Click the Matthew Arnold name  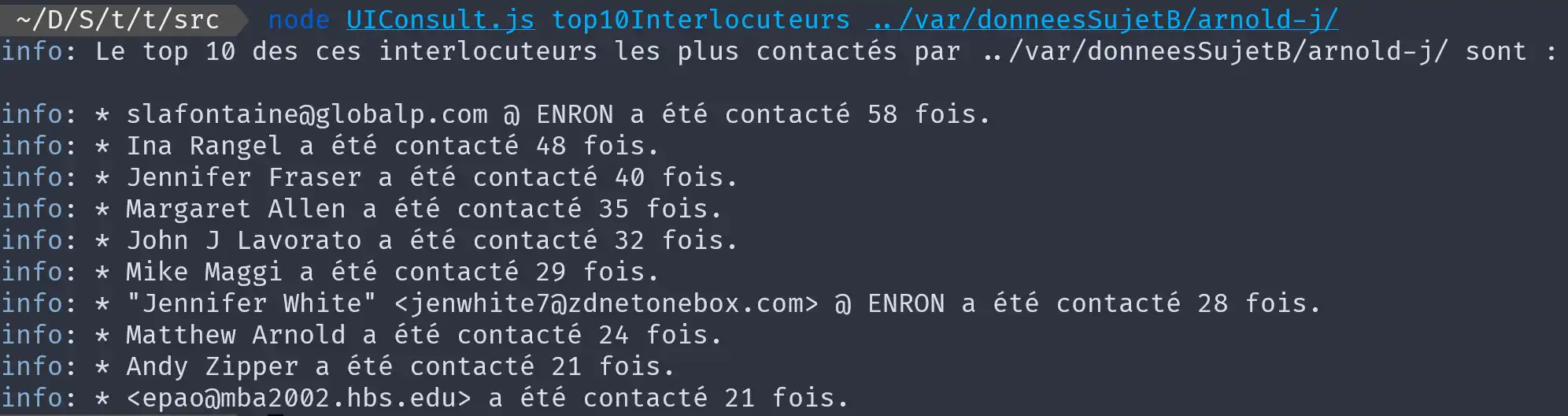tap(235, 336)
